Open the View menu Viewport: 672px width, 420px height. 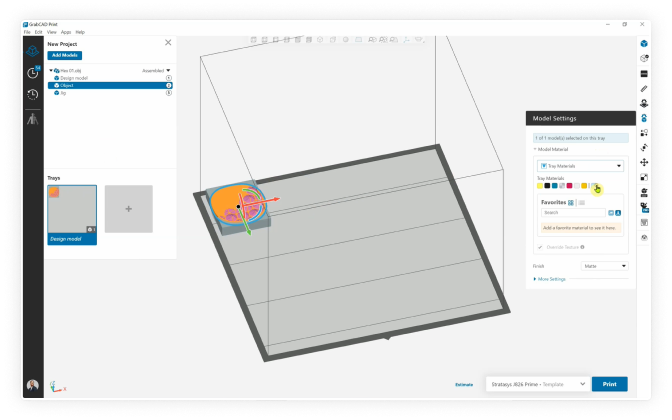coord(51,32)
